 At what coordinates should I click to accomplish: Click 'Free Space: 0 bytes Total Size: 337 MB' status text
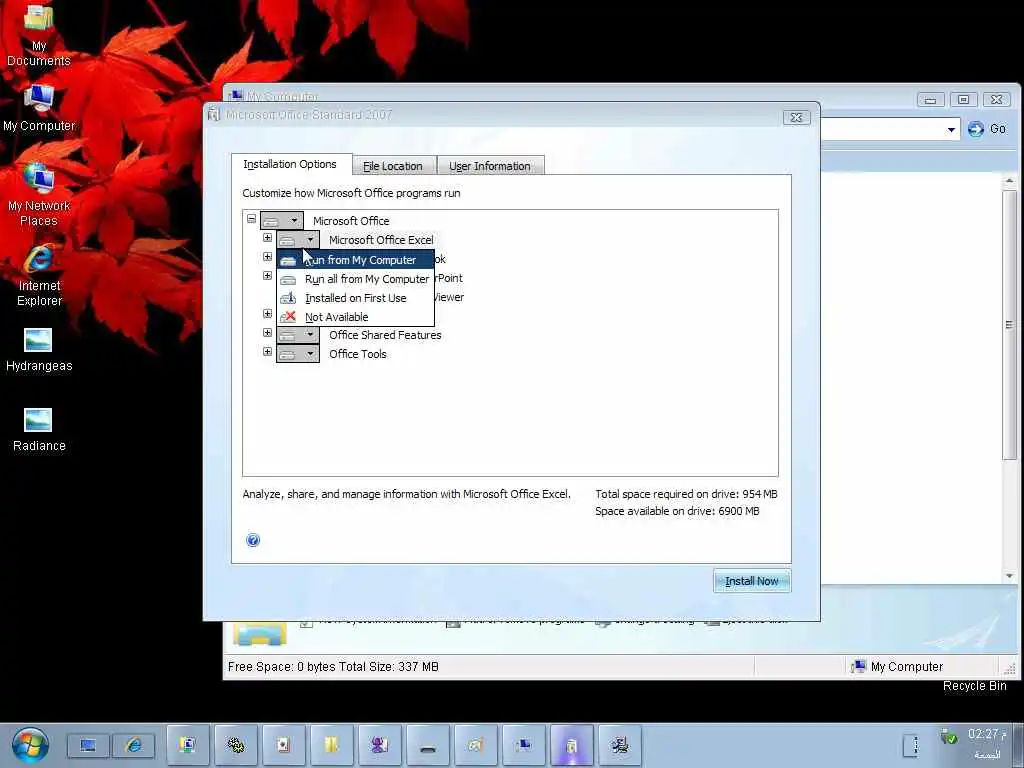coord(333,667)
